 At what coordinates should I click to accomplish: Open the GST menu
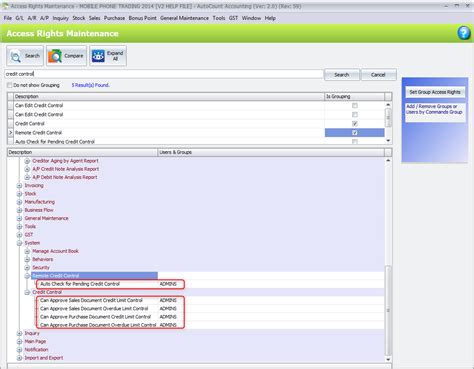click(233, 18)
